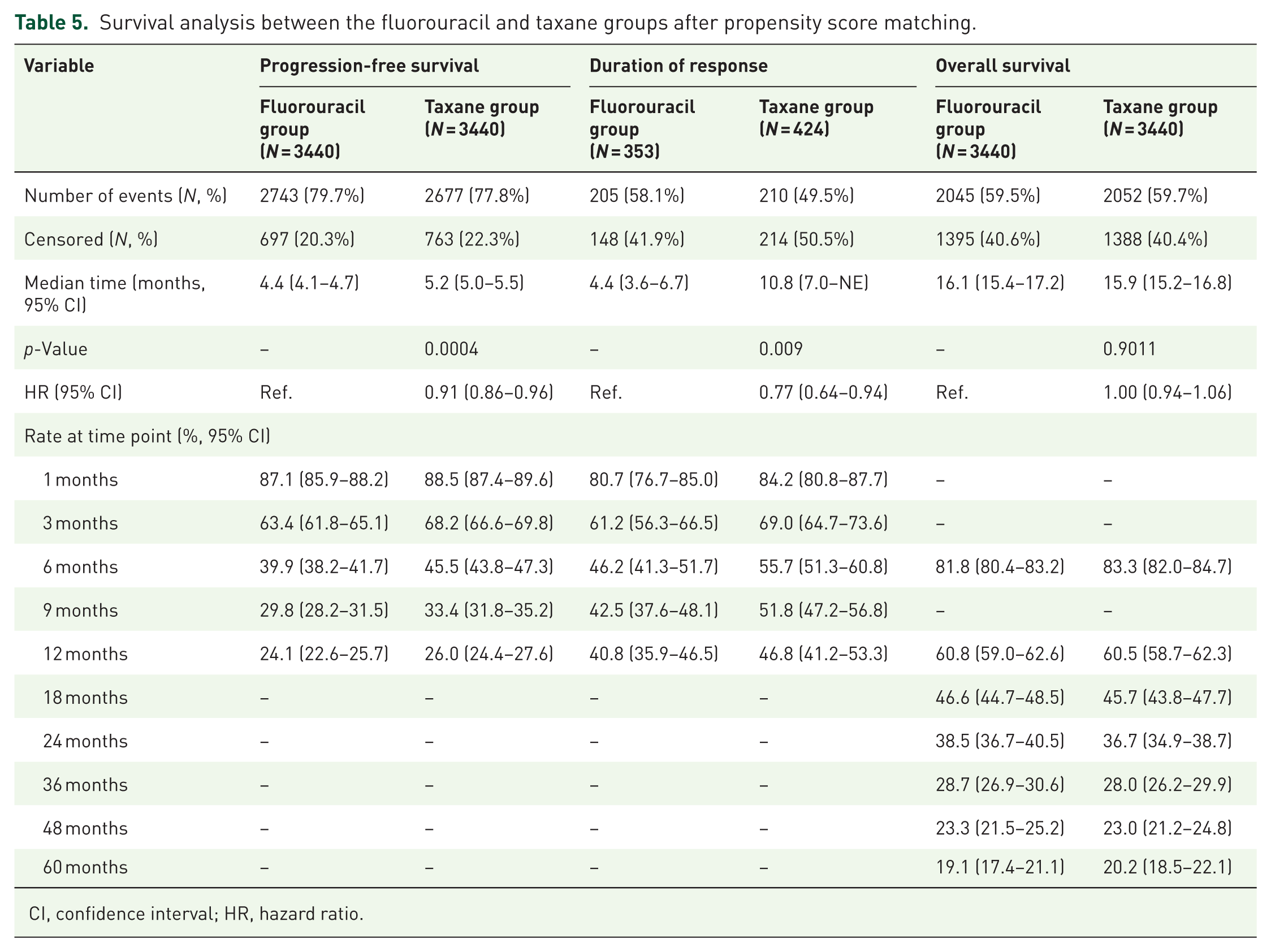Click the Taxane group (N=424) subheader
The height and width of the screenshot is (952, 1271).
click(816, 118)
